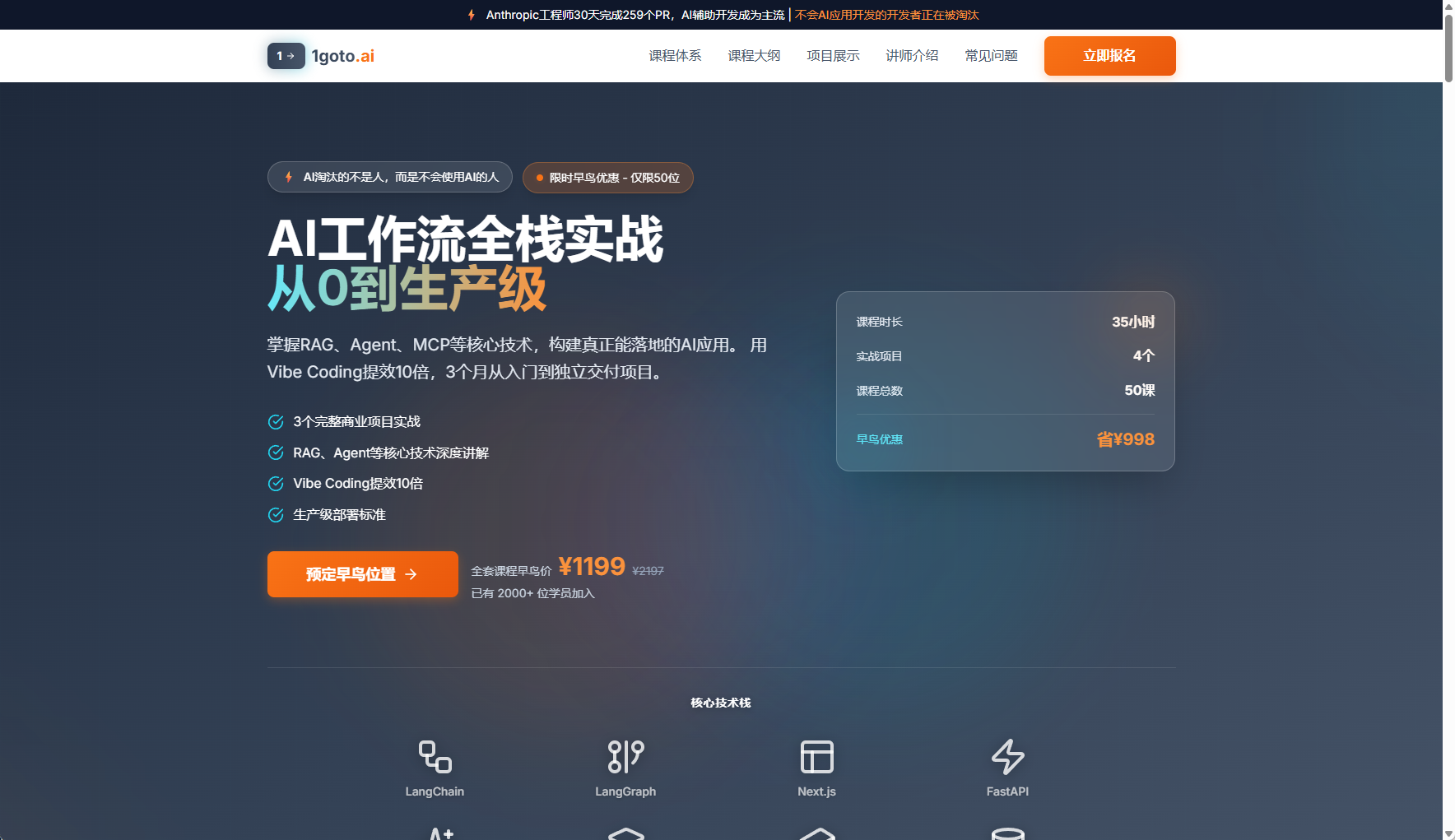Click the LangChain icon
This screenshot has width=1455, height=840.
click(x=435, y=757)
